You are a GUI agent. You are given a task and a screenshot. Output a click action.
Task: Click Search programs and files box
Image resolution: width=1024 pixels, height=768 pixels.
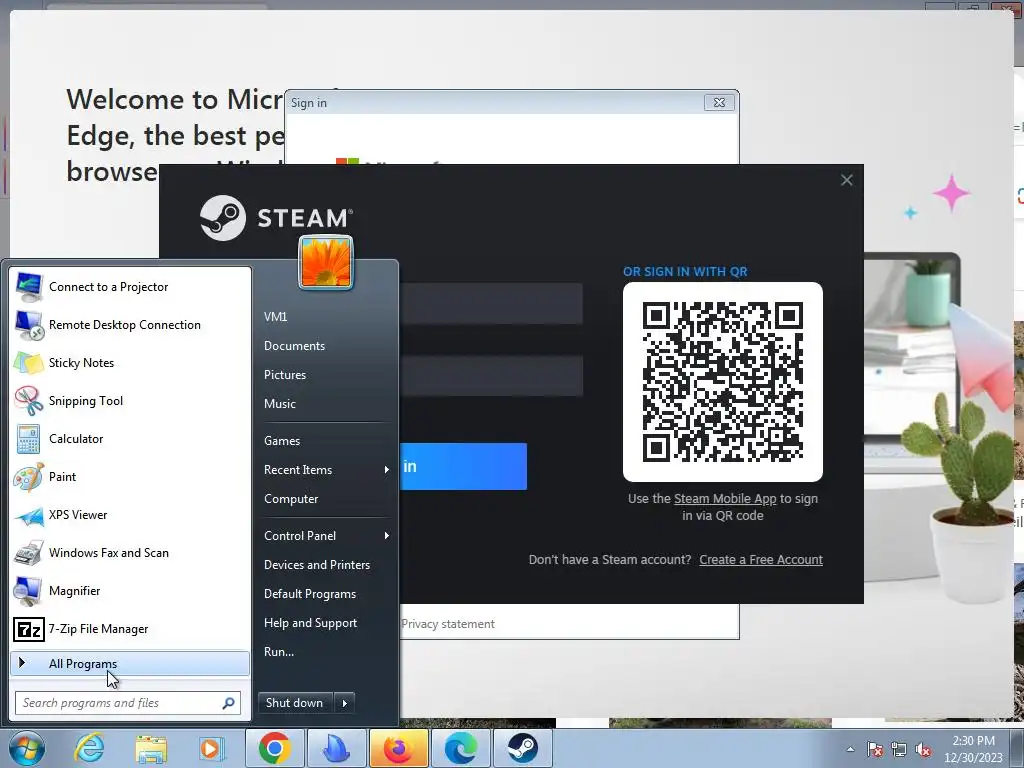click(128, 703)
